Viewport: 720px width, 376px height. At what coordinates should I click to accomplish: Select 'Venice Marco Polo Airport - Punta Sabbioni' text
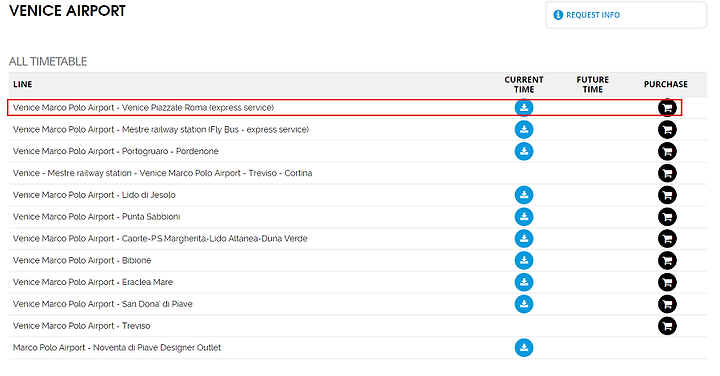[x=96, y=217]
